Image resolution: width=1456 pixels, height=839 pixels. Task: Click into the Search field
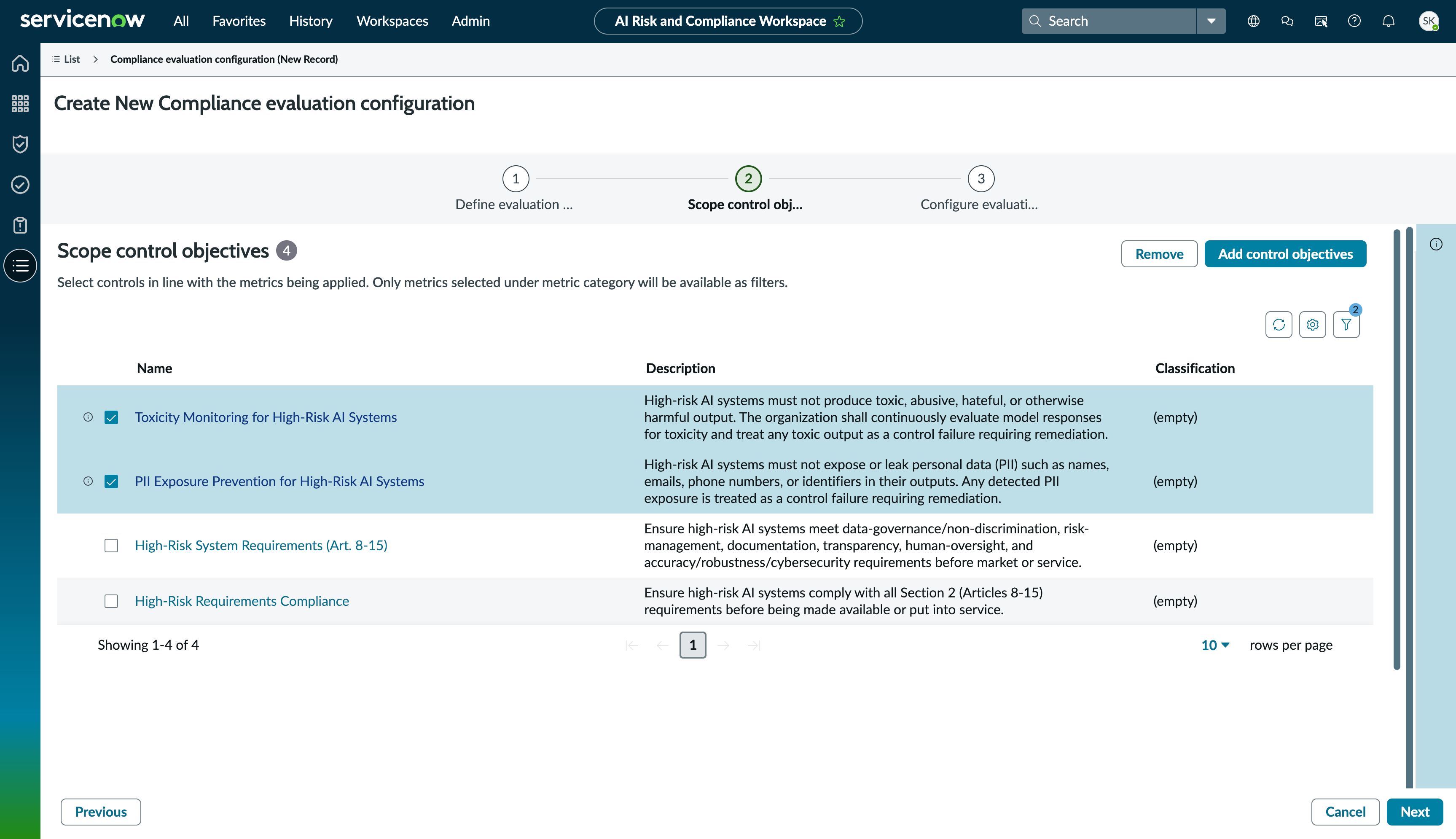coord(1109,22)
